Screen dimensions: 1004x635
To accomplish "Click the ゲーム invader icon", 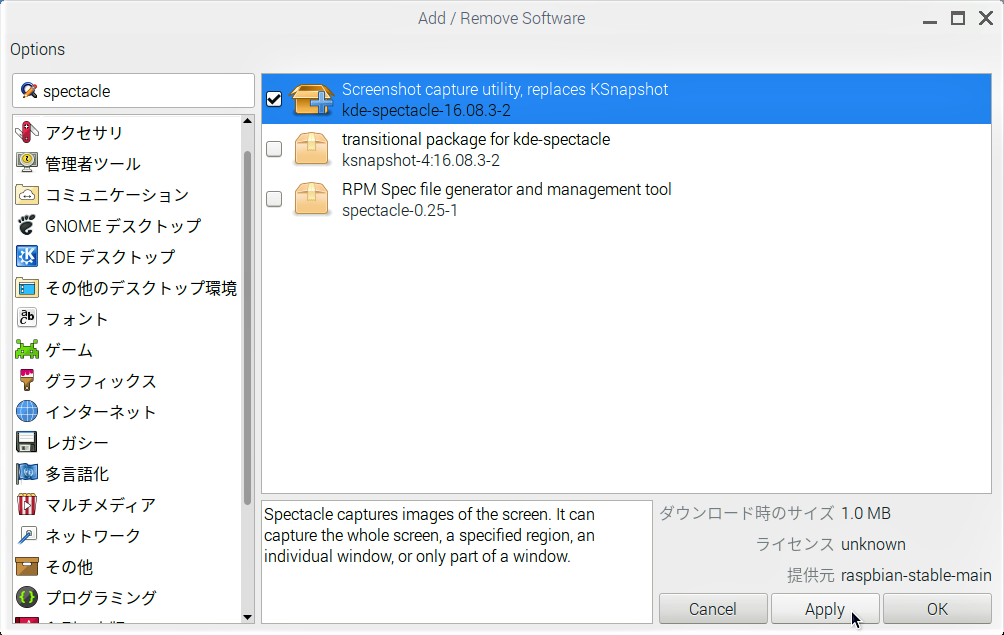I will [27, 350].
